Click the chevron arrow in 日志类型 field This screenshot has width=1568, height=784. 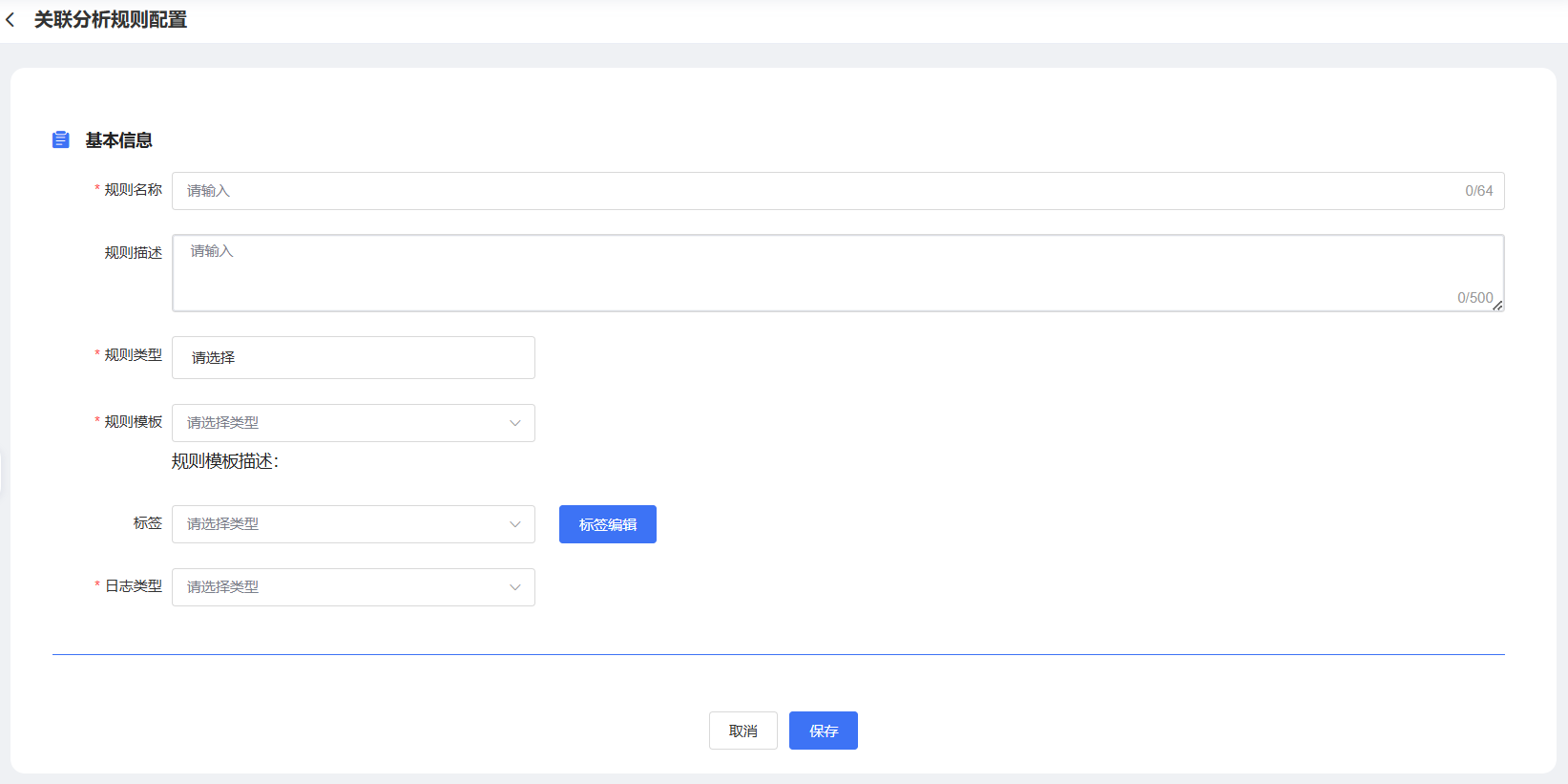(515, 587)
